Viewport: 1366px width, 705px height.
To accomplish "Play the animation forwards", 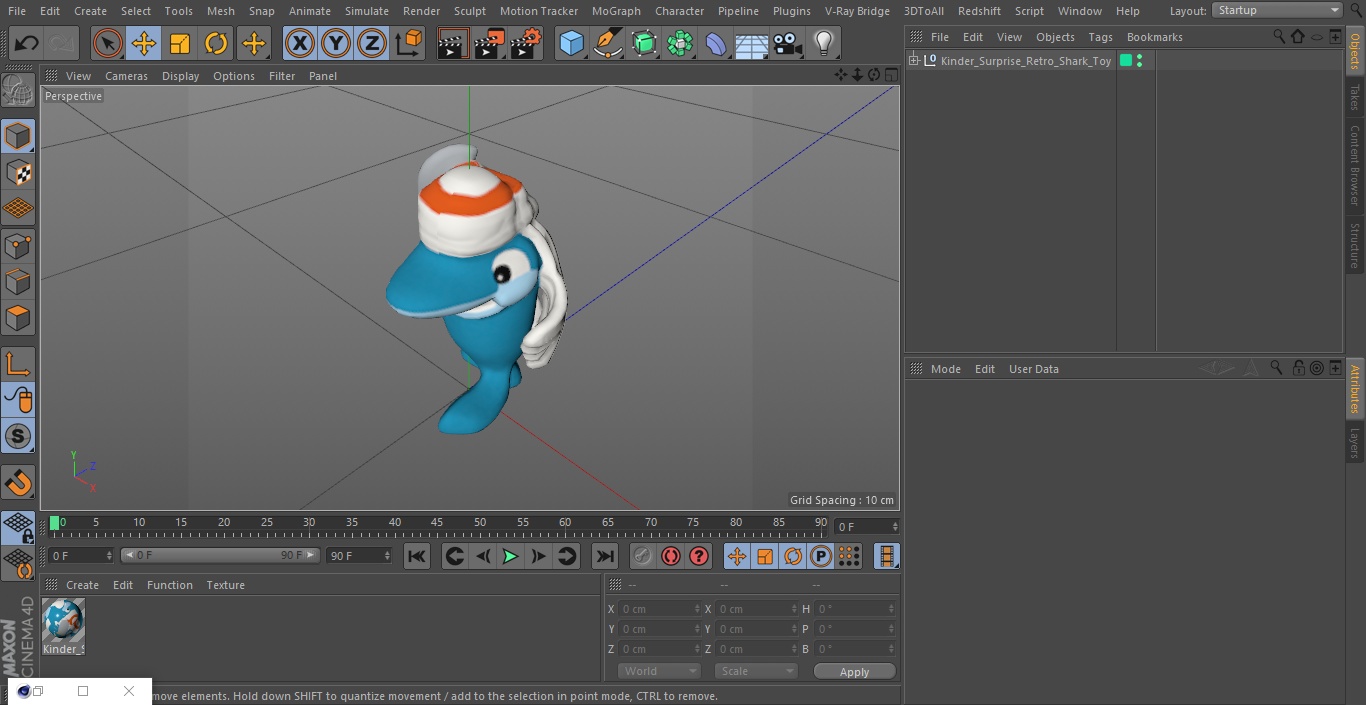I will click(x=510, y=556).
